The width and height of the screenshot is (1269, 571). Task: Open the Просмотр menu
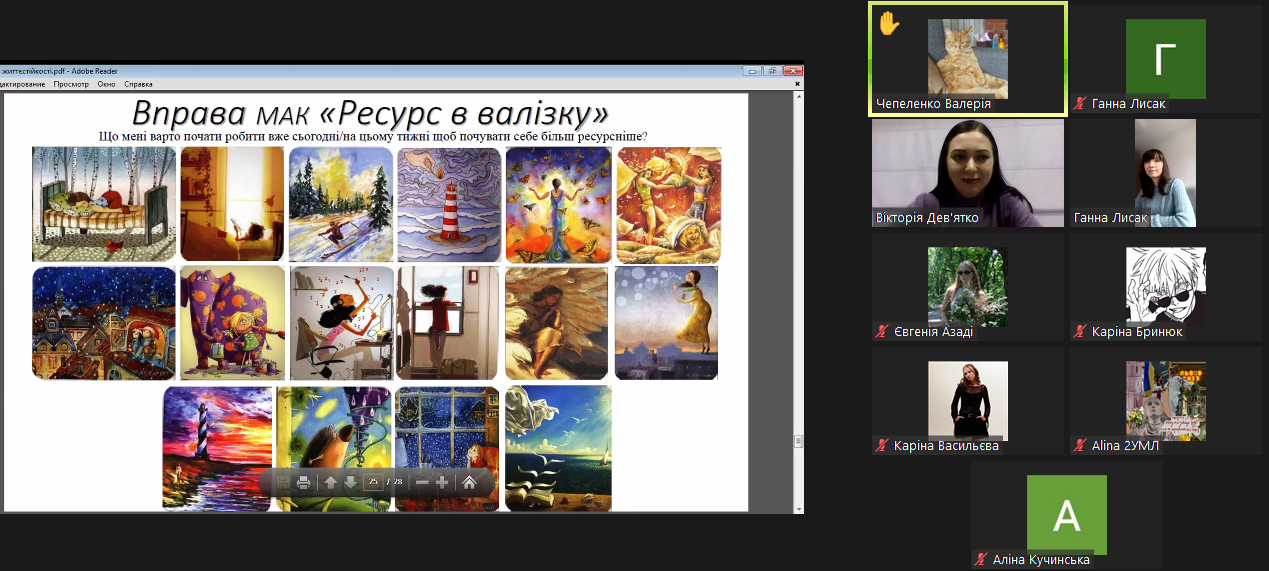71,85
